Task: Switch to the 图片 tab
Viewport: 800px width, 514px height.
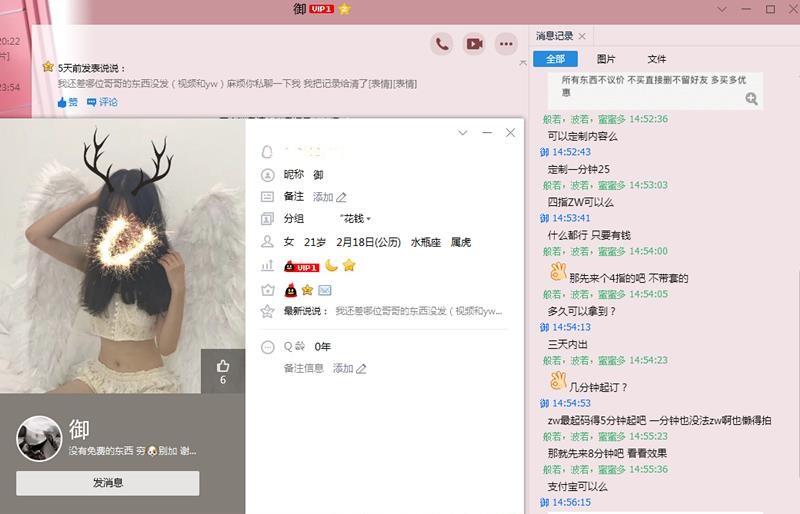Action: 606,59
